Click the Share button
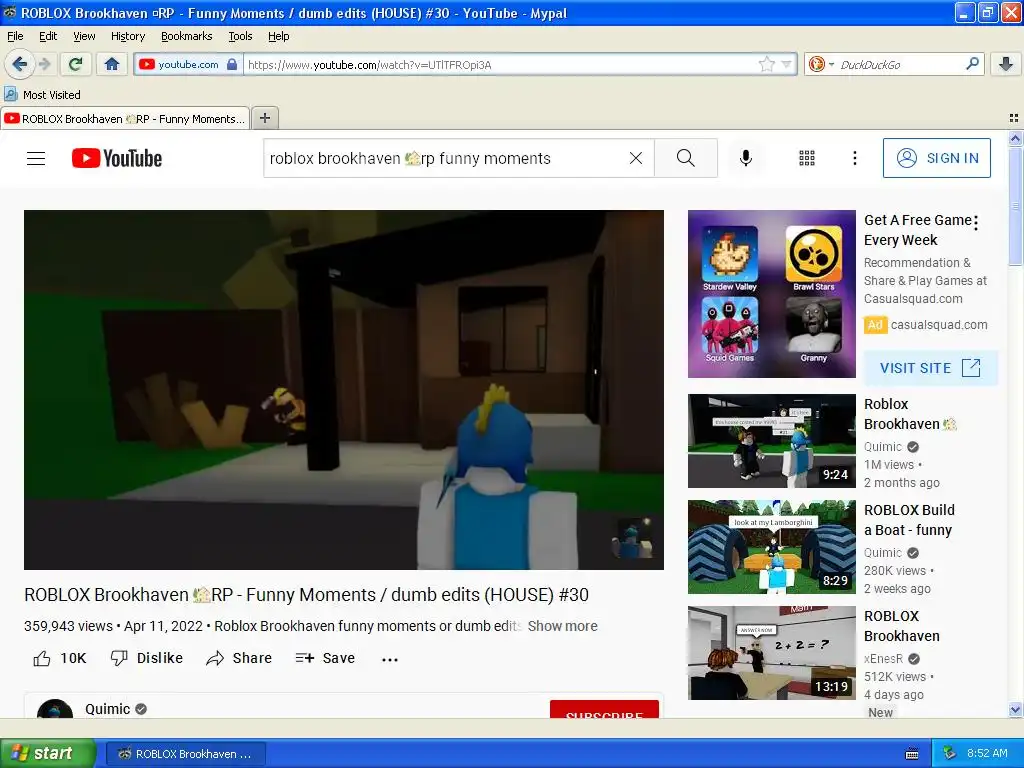 [239, 658]
